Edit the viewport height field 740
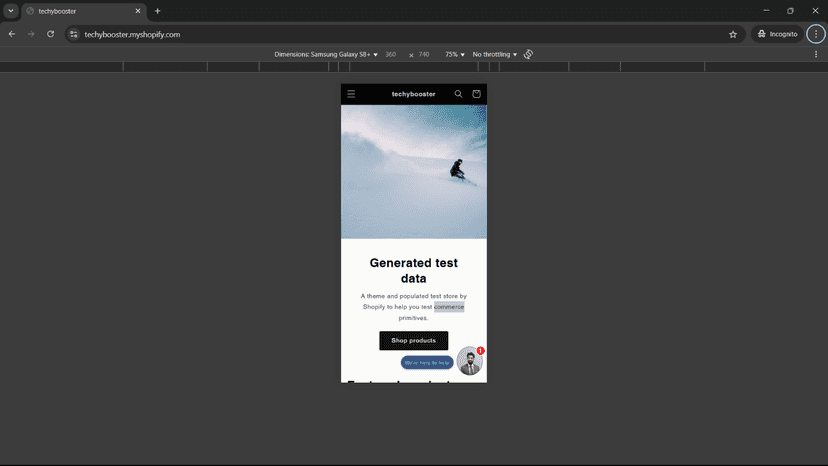 [x=424, y=54]
